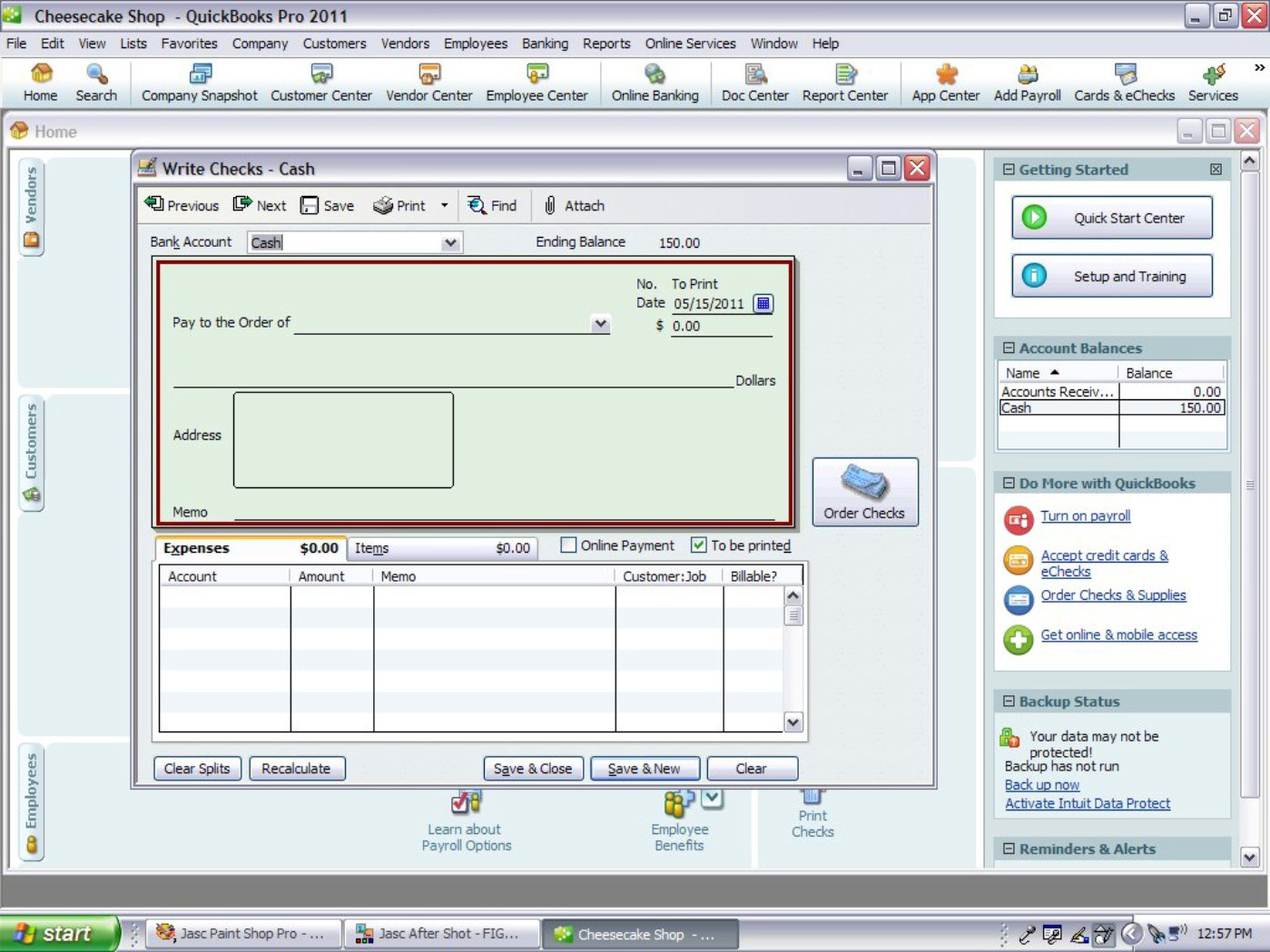Open the Report Center

pyautogui.click(x=844, y=83)
